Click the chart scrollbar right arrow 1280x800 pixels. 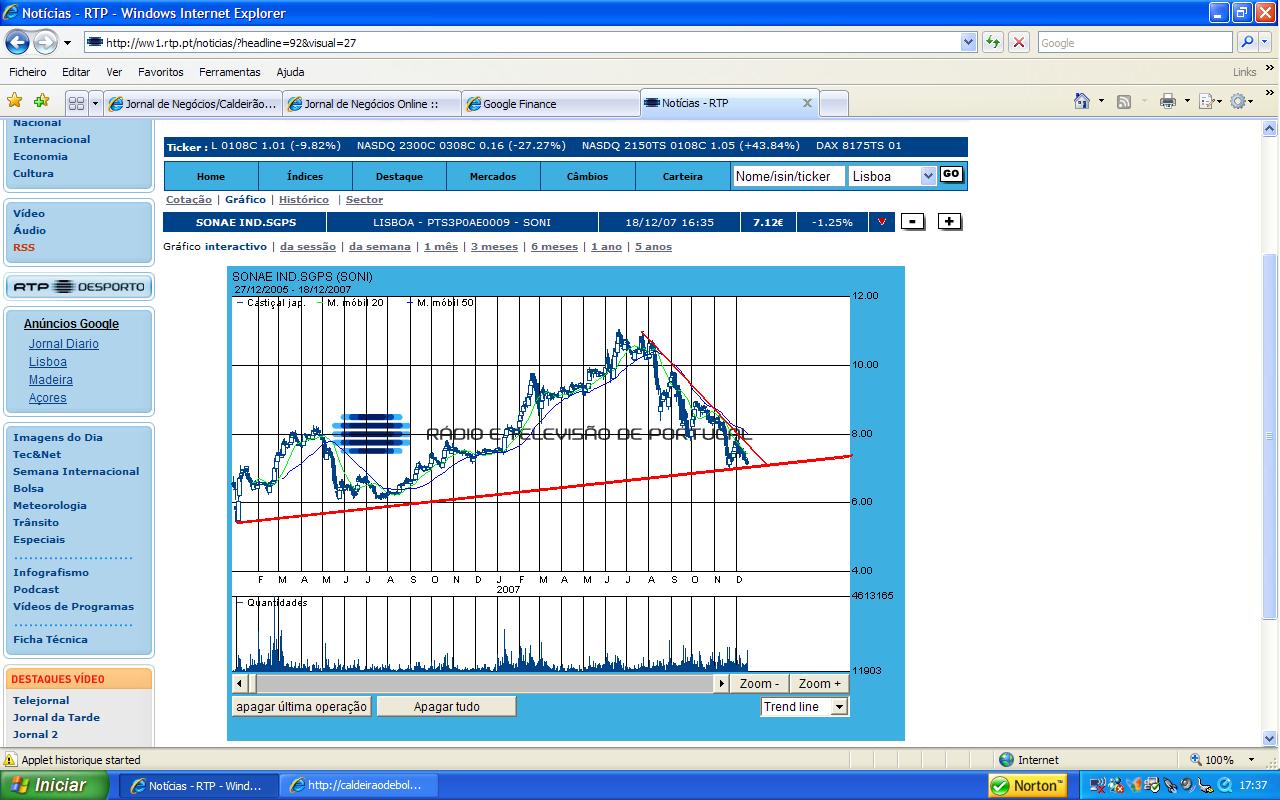point(722,684)
